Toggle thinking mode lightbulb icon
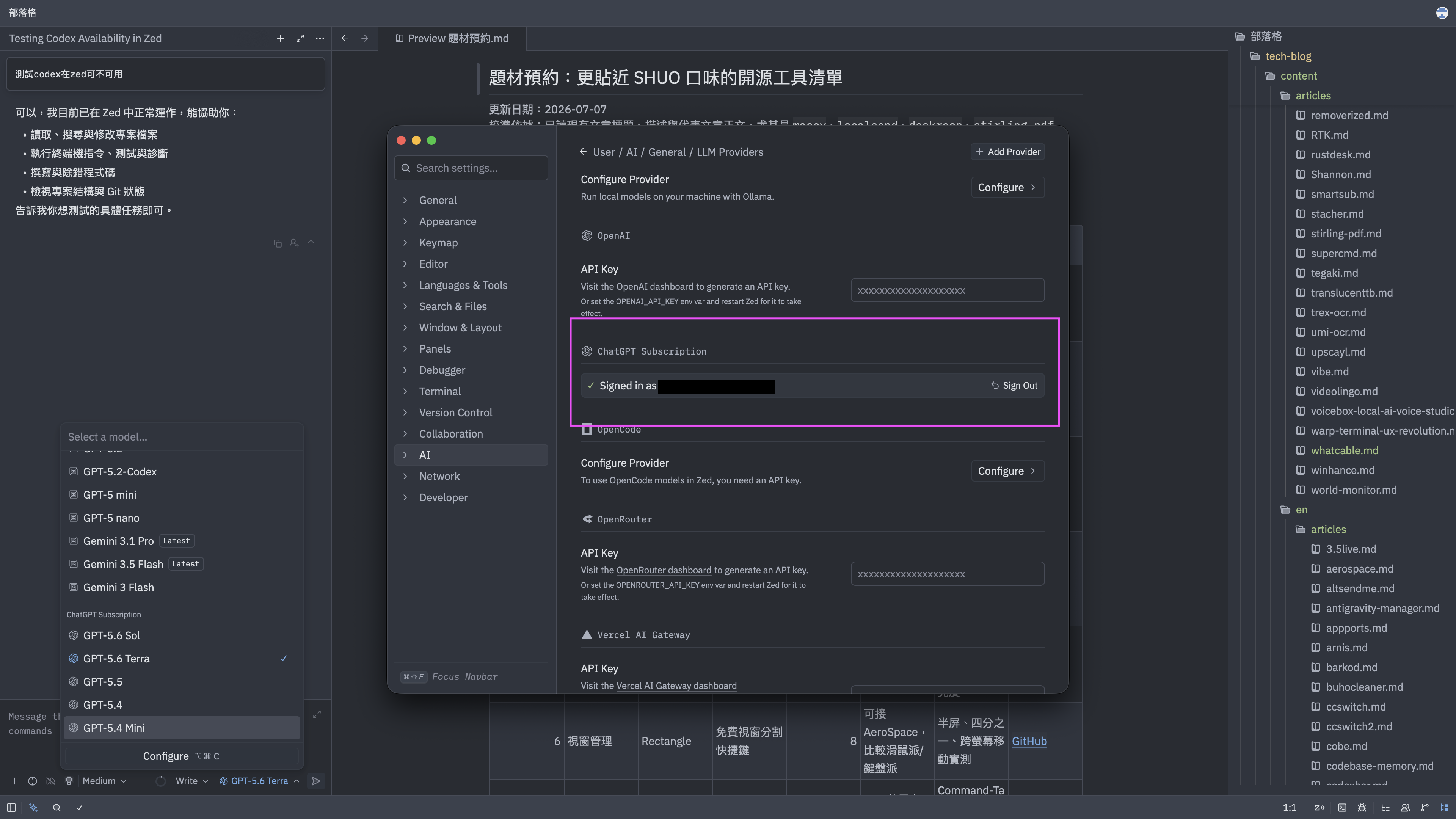1456x819 pixels. (69, 781)
